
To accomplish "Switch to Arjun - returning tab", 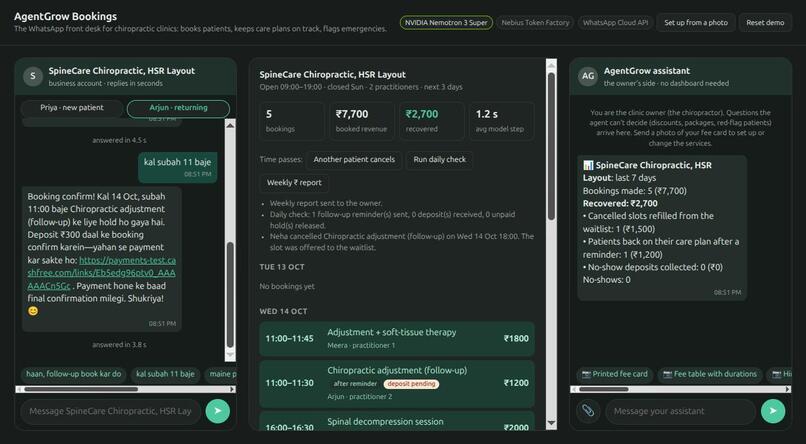I will point(178,108).
